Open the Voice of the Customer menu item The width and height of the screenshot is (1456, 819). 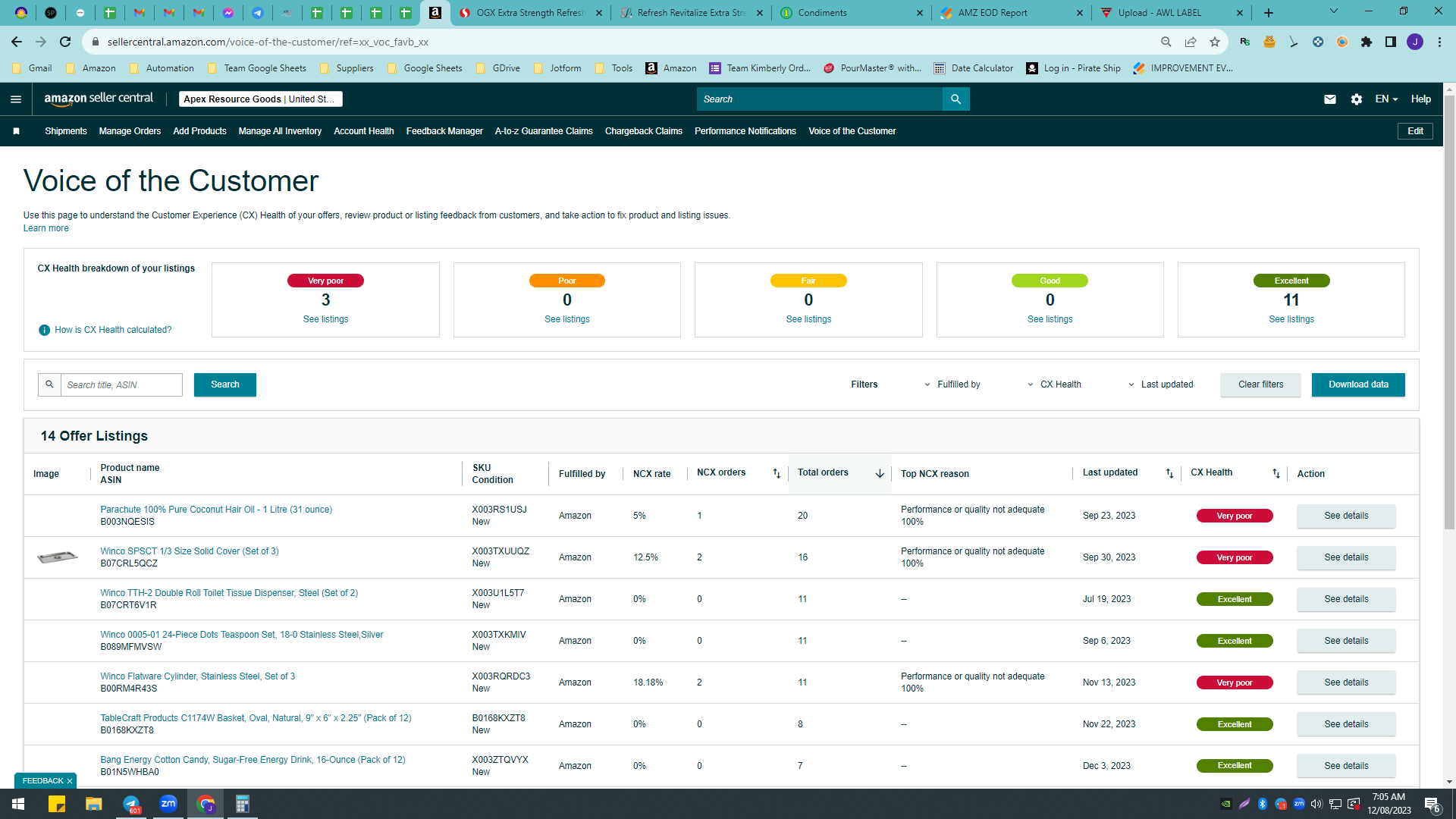click(852, 131)
